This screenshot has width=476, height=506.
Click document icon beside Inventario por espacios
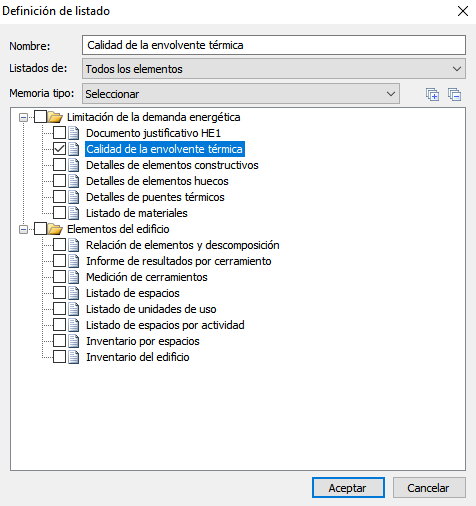74,341
